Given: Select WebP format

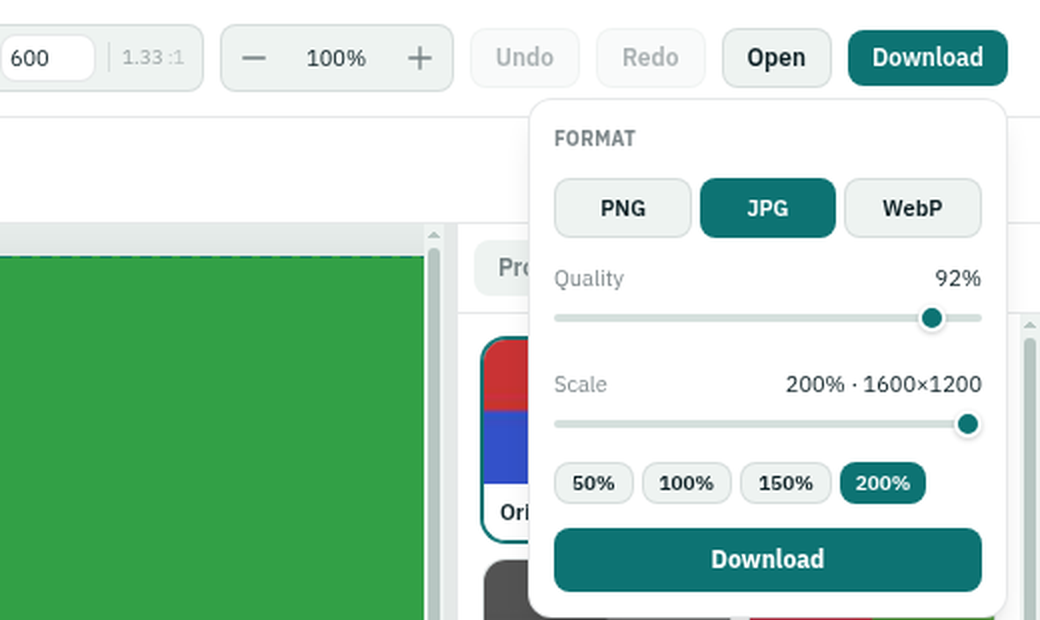Looking at the screenshot, I should pyautogui.click(x=913, y=208).
